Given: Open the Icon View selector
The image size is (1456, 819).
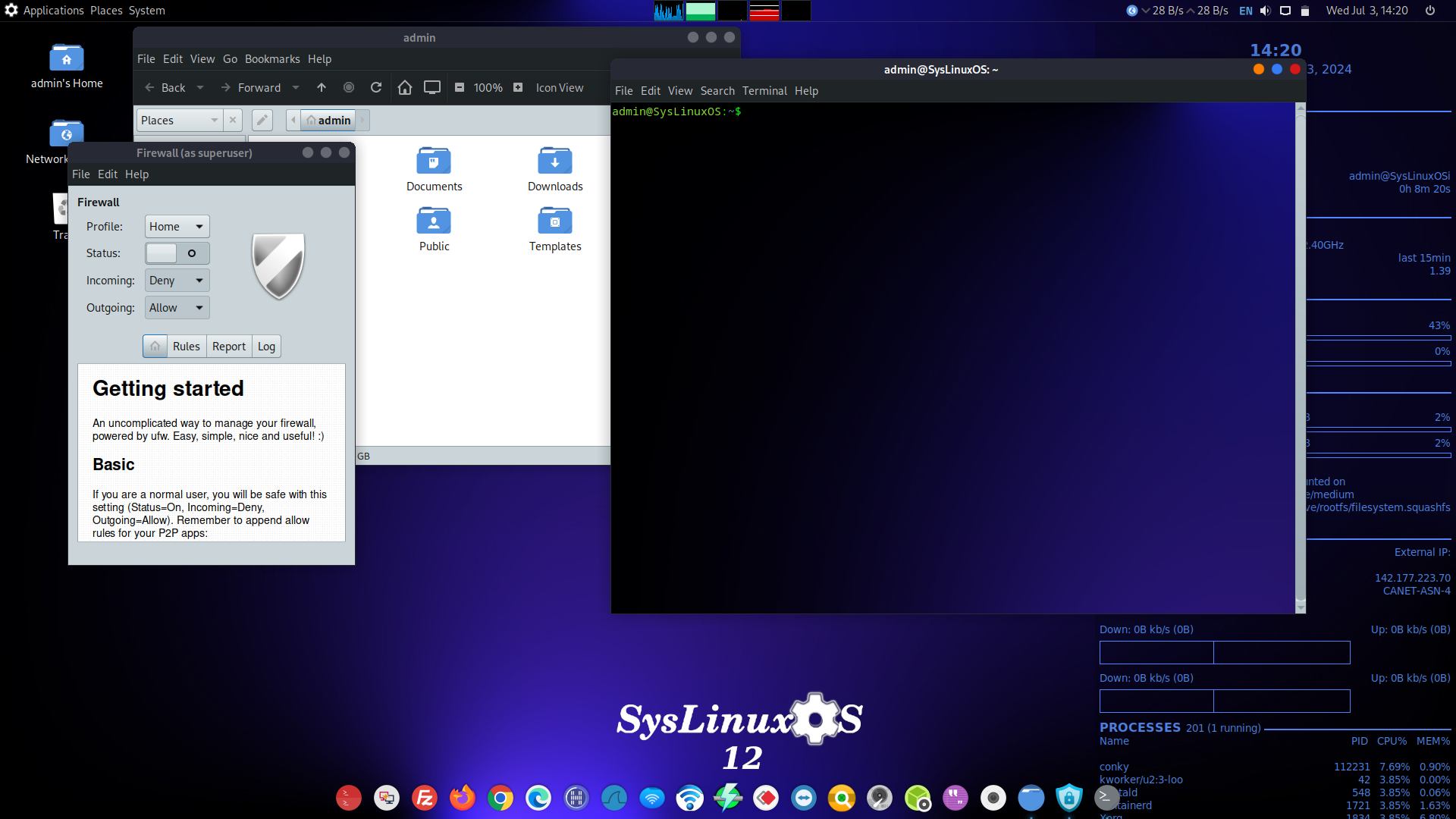Looking at the screenshot, I should click(x=560, y=88).
